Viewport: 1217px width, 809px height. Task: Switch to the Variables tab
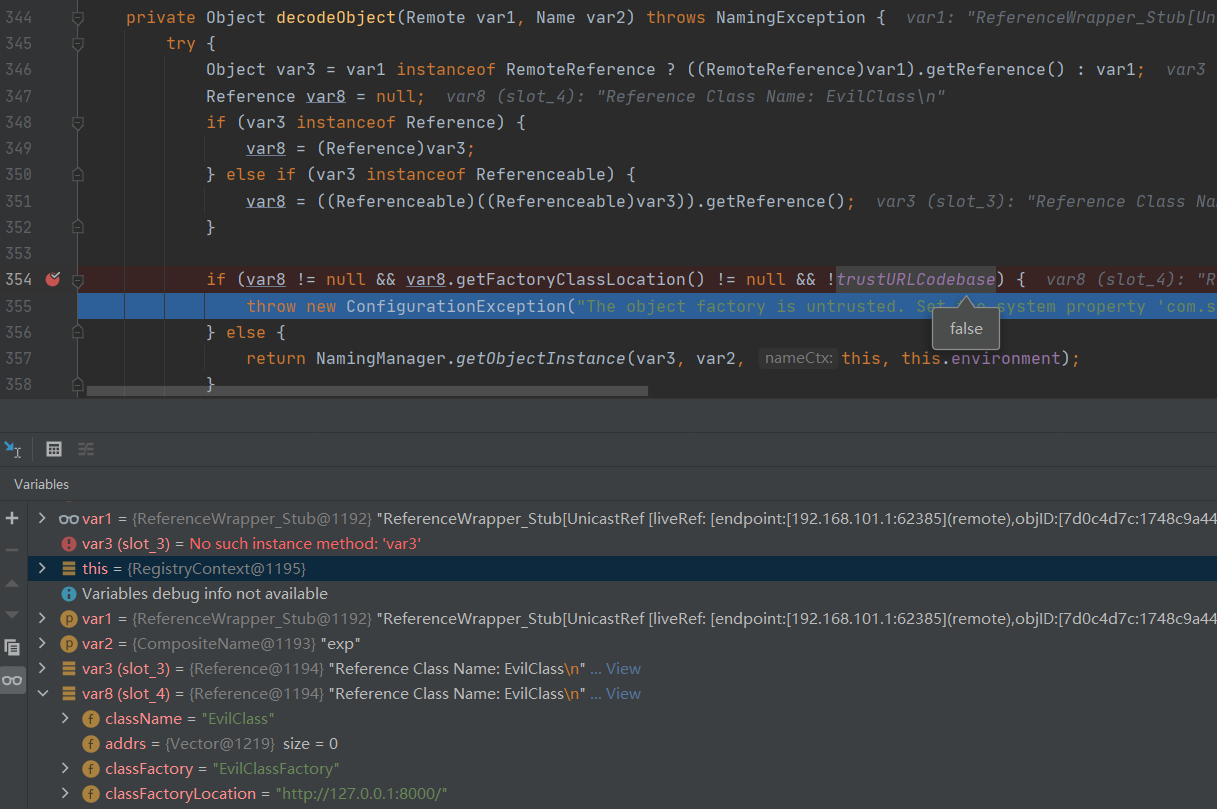point(42,484)
